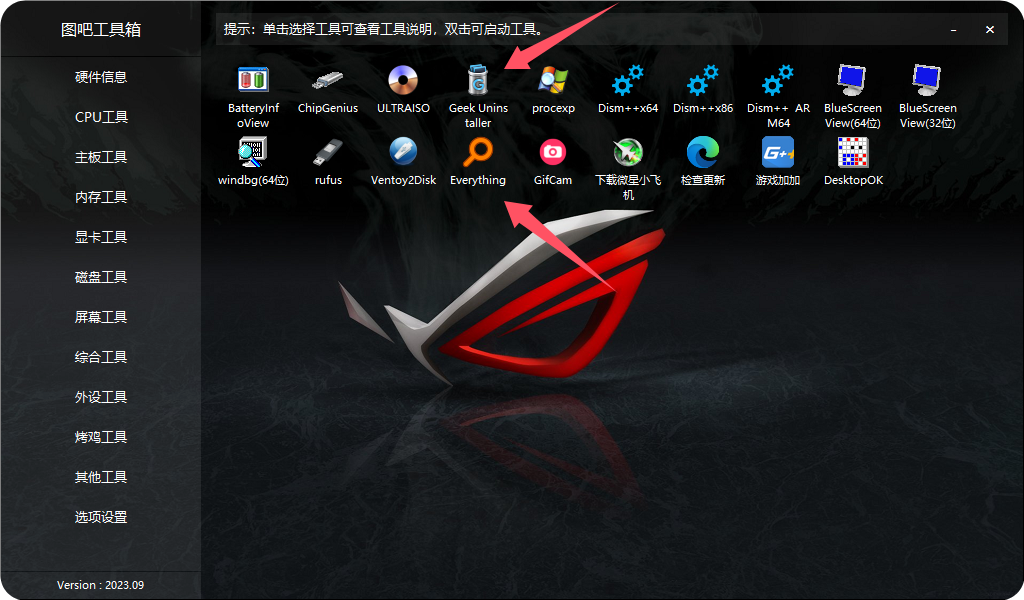Click the ChipGenius USB icon
The height and width of the screenshot is (600, 1024).
[x=328, y=80]
